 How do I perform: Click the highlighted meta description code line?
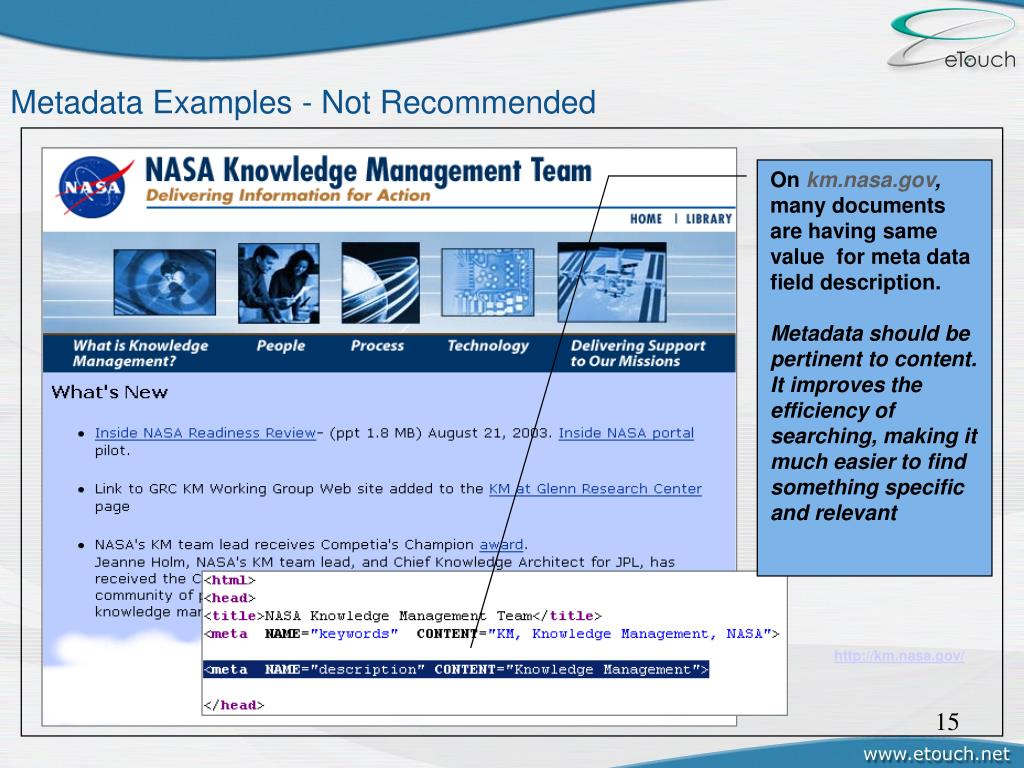pos(456,669)
